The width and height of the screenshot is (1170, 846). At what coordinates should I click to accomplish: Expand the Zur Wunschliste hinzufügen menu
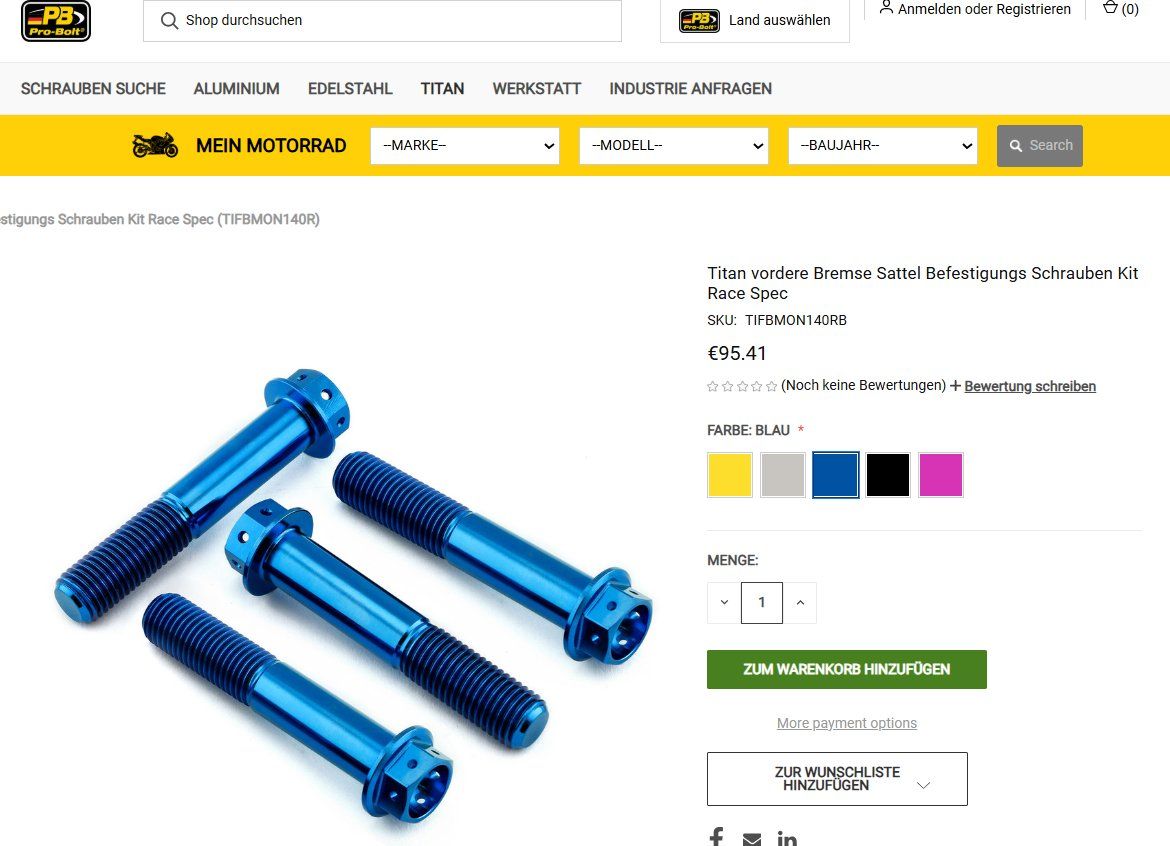(837, 779)
